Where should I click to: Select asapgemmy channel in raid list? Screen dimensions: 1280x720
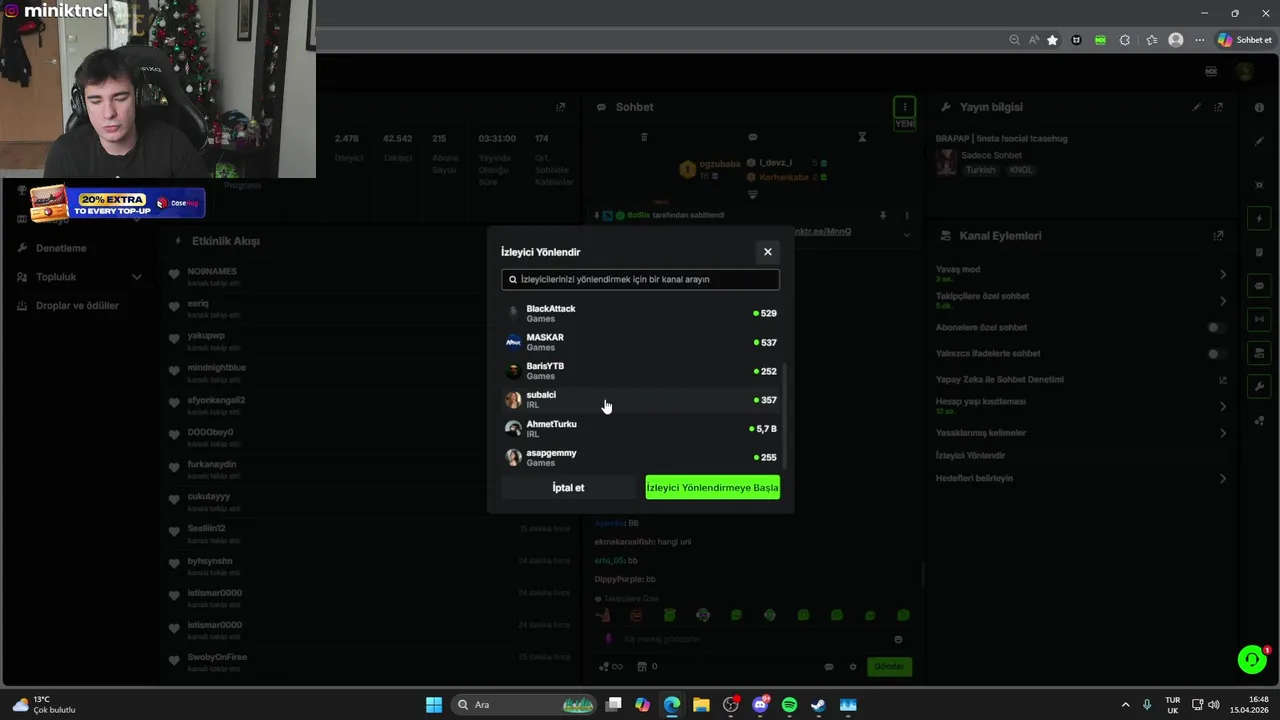[x=640, y=457]
